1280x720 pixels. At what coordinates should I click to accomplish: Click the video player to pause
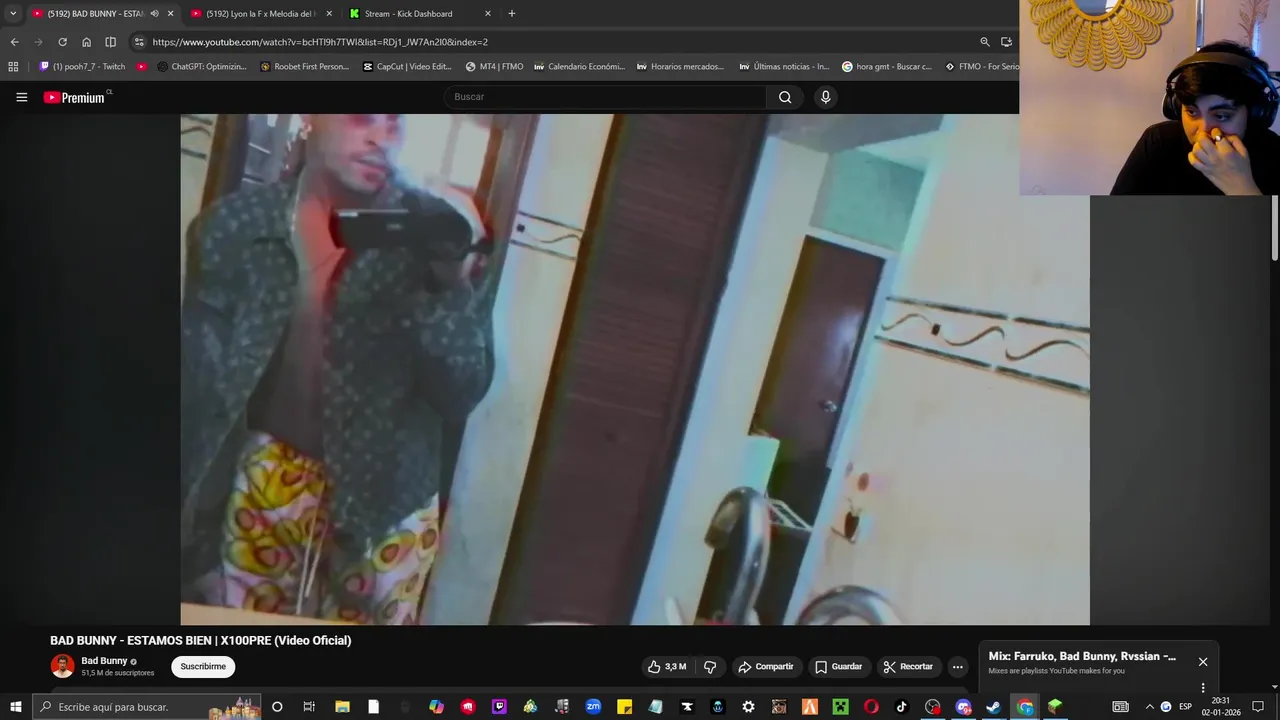635,369
